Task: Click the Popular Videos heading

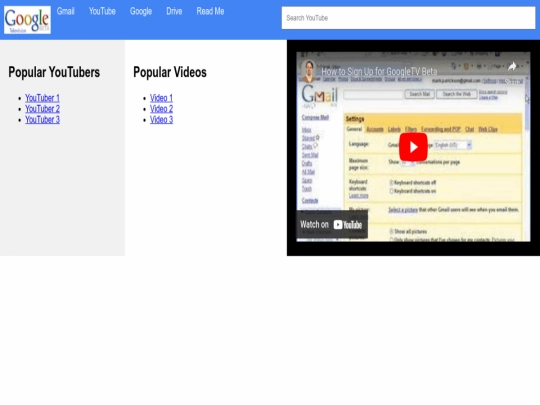Action: point(170,72)
